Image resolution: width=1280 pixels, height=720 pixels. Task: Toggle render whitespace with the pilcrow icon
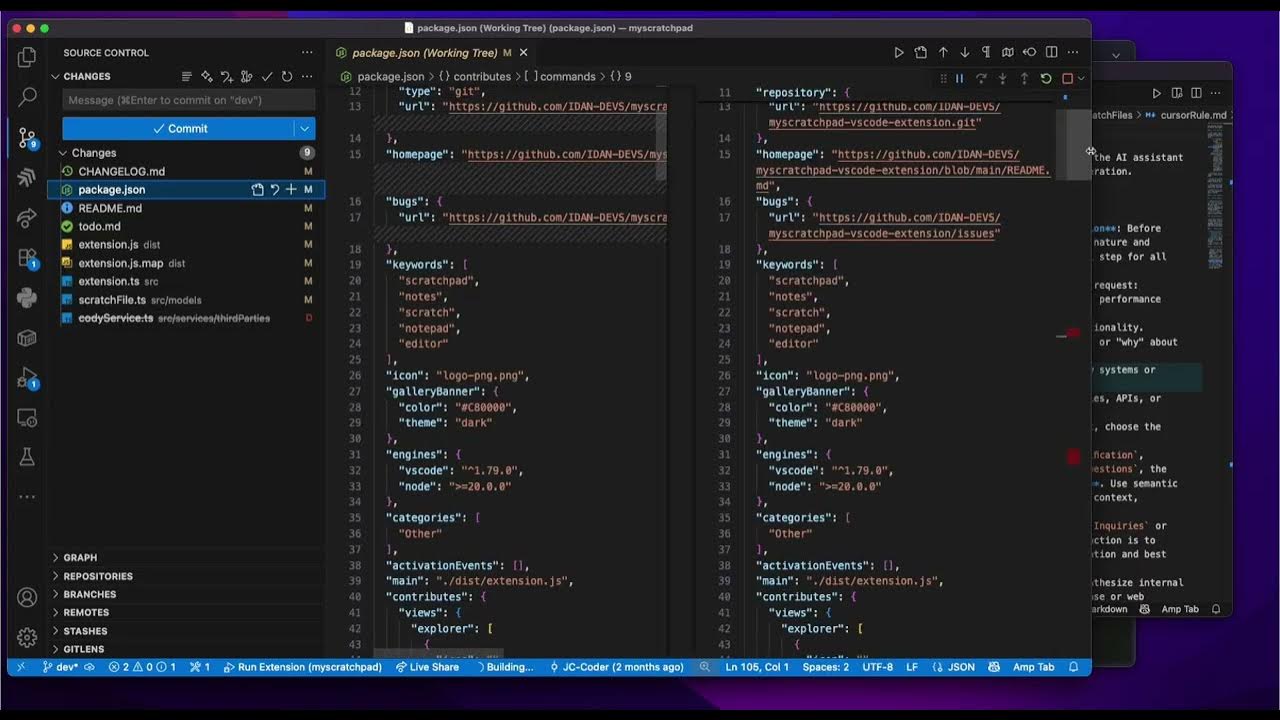point(985,52)
